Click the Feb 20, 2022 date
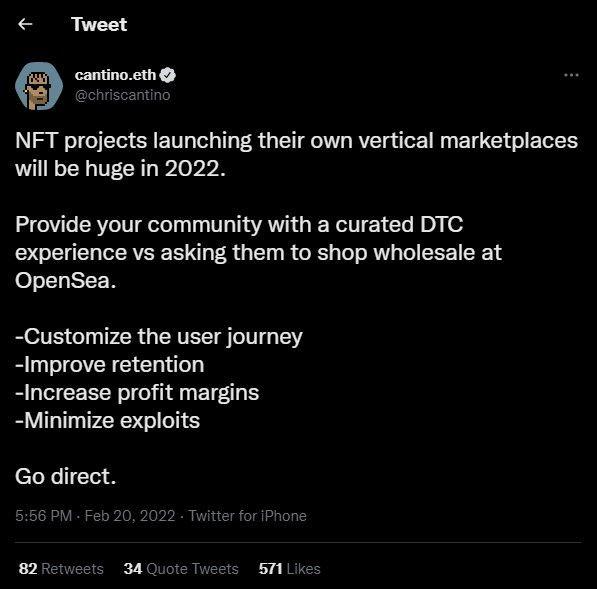The height and width of the screenshot is (589, 597). click(129, 516)
